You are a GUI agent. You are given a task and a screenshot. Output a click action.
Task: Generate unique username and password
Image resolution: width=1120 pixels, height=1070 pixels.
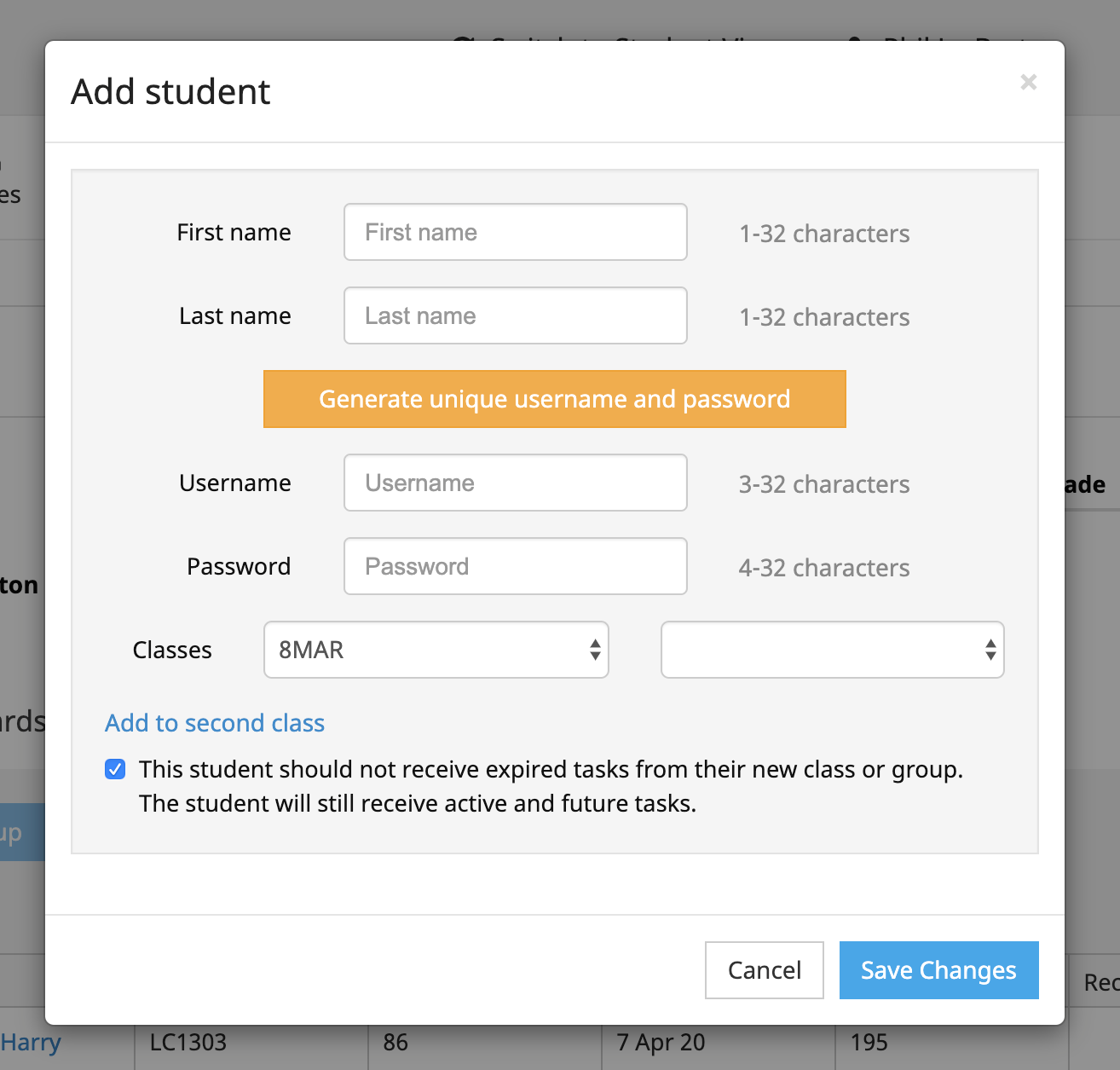tap(554, 399)
